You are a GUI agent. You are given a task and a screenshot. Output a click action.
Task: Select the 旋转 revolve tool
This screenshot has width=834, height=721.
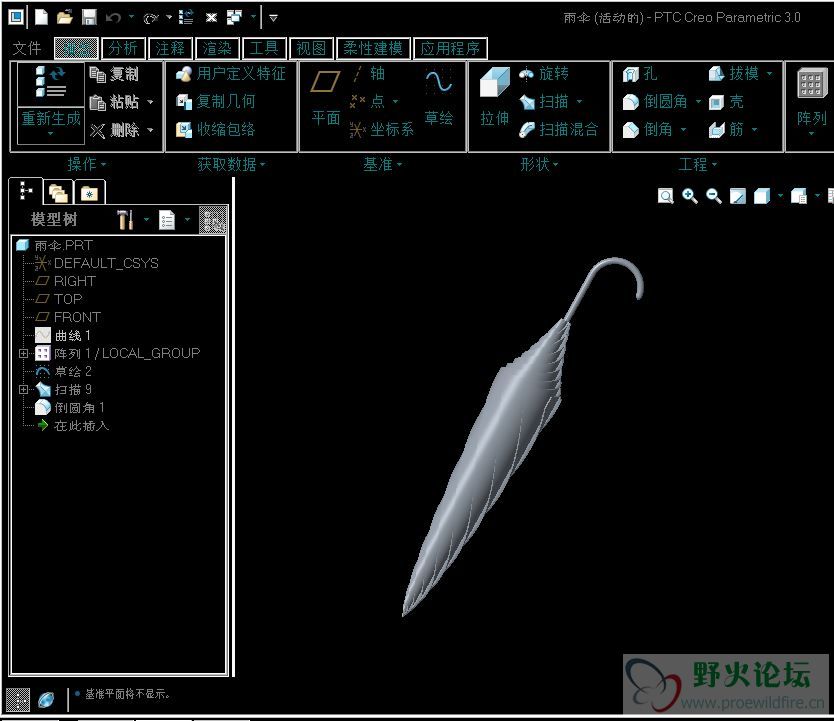[x=544, y=73]
